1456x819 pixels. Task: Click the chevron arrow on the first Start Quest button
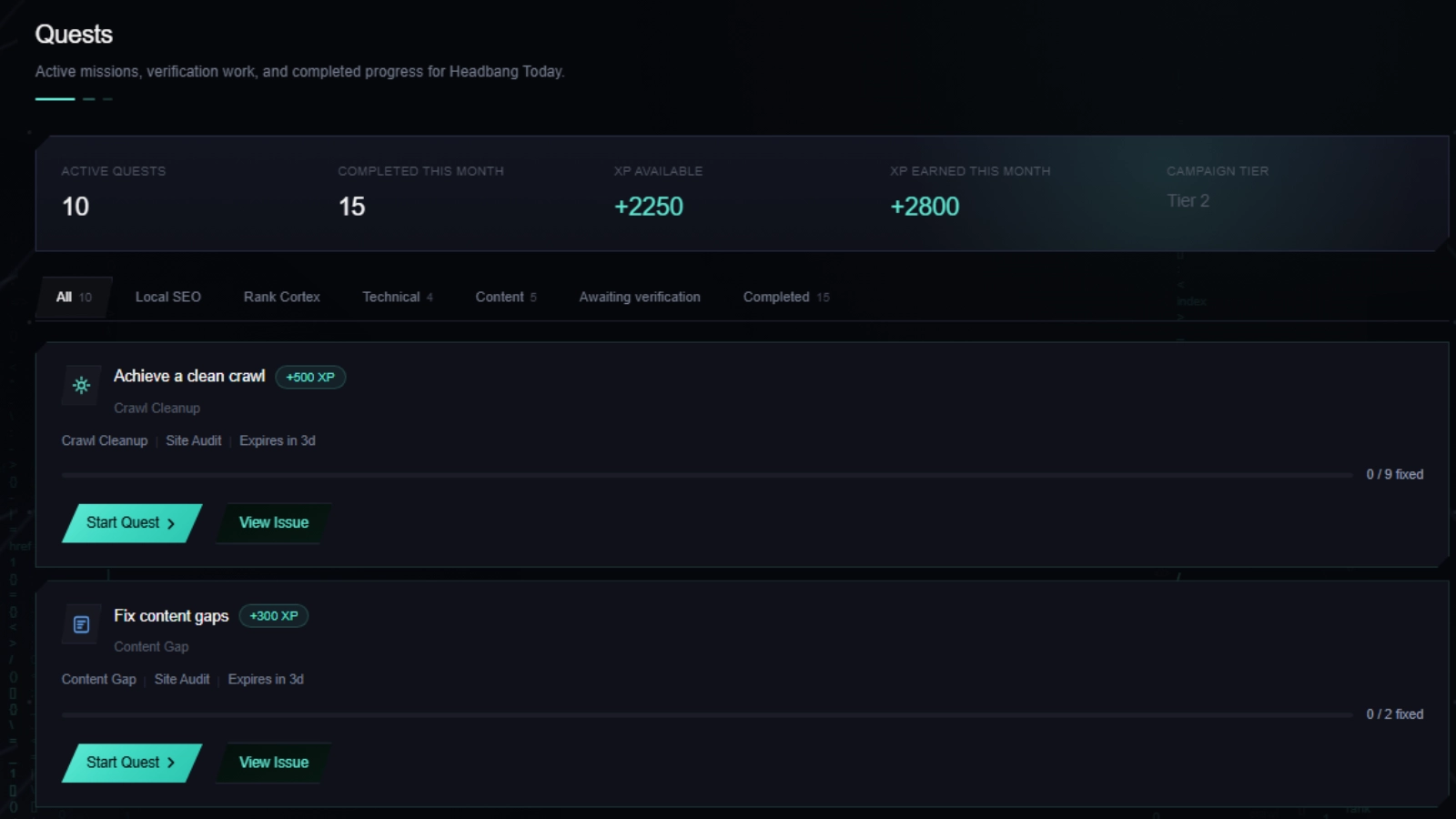tap(170, 523)
